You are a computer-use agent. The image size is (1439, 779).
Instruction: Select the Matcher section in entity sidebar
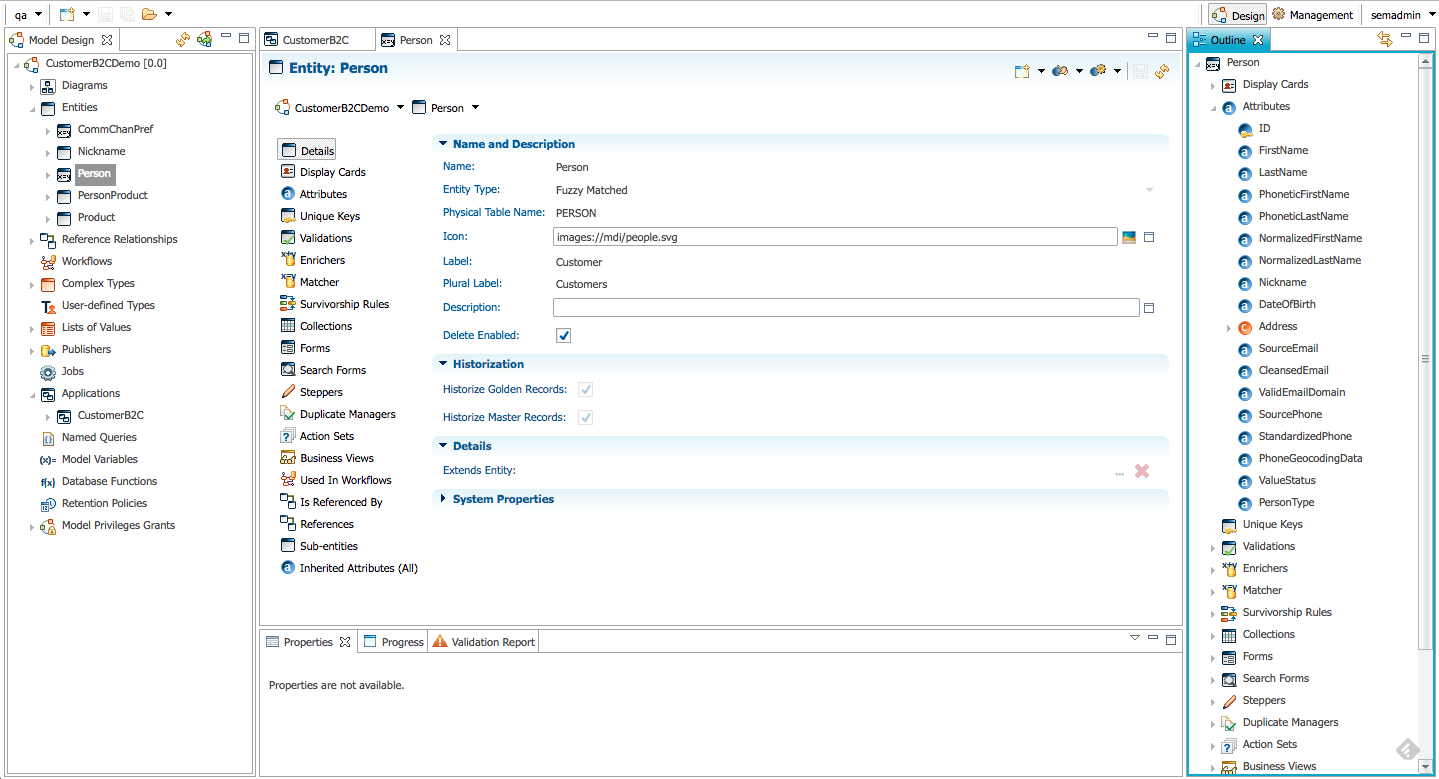317,281
